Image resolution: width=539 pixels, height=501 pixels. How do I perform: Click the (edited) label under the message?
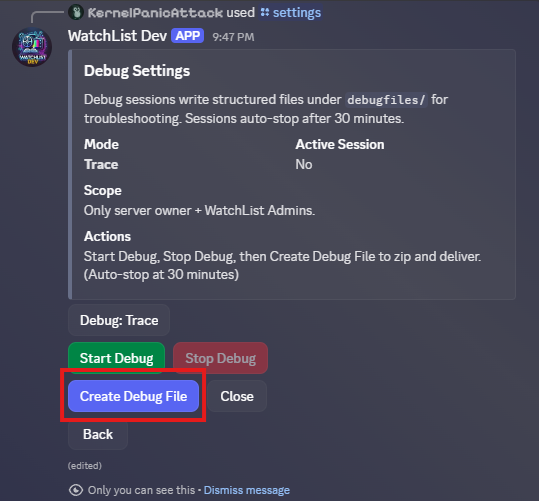[85, 466]
